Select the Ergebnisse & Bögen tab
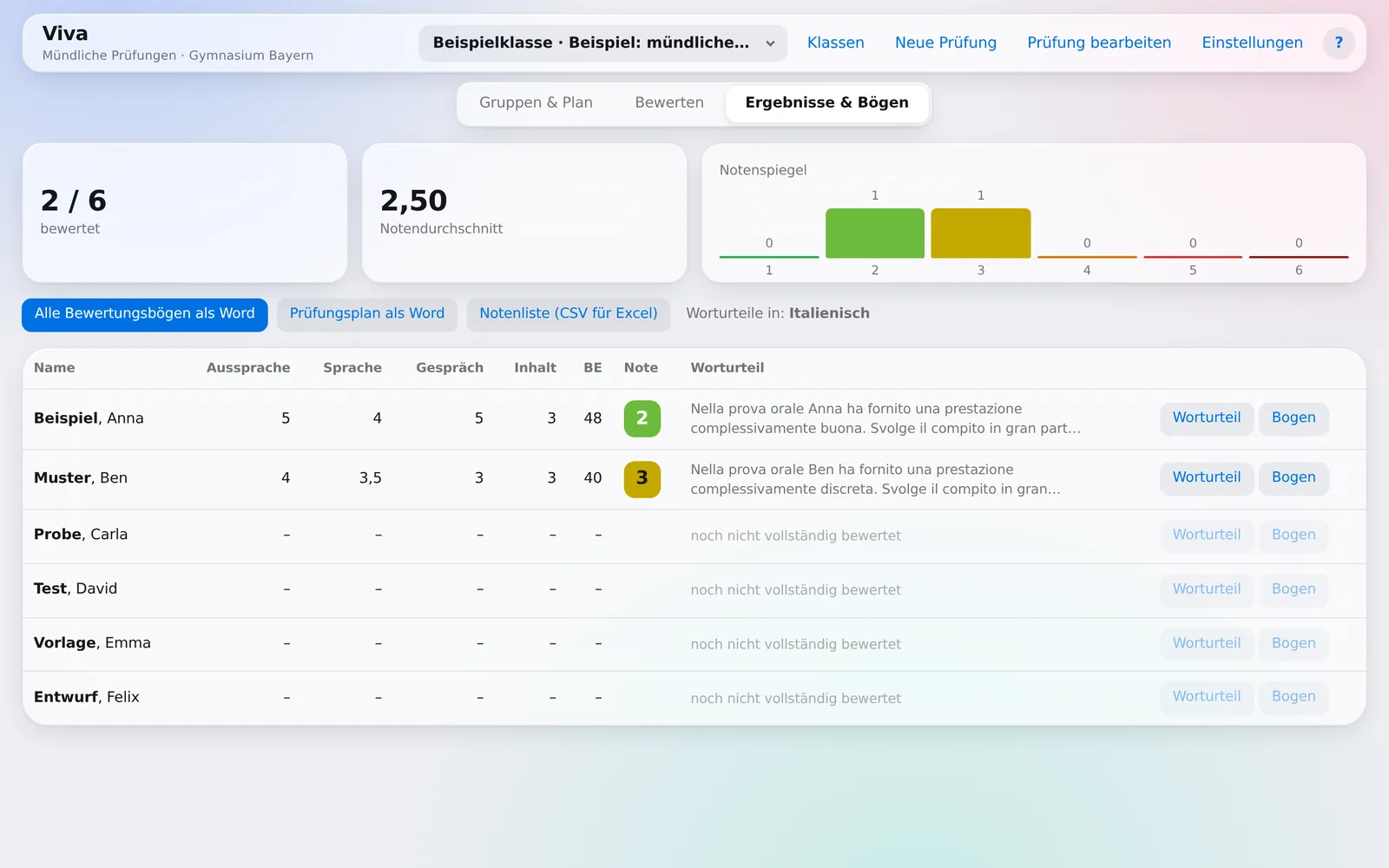The image size is (1389, 868). point(826,102)
